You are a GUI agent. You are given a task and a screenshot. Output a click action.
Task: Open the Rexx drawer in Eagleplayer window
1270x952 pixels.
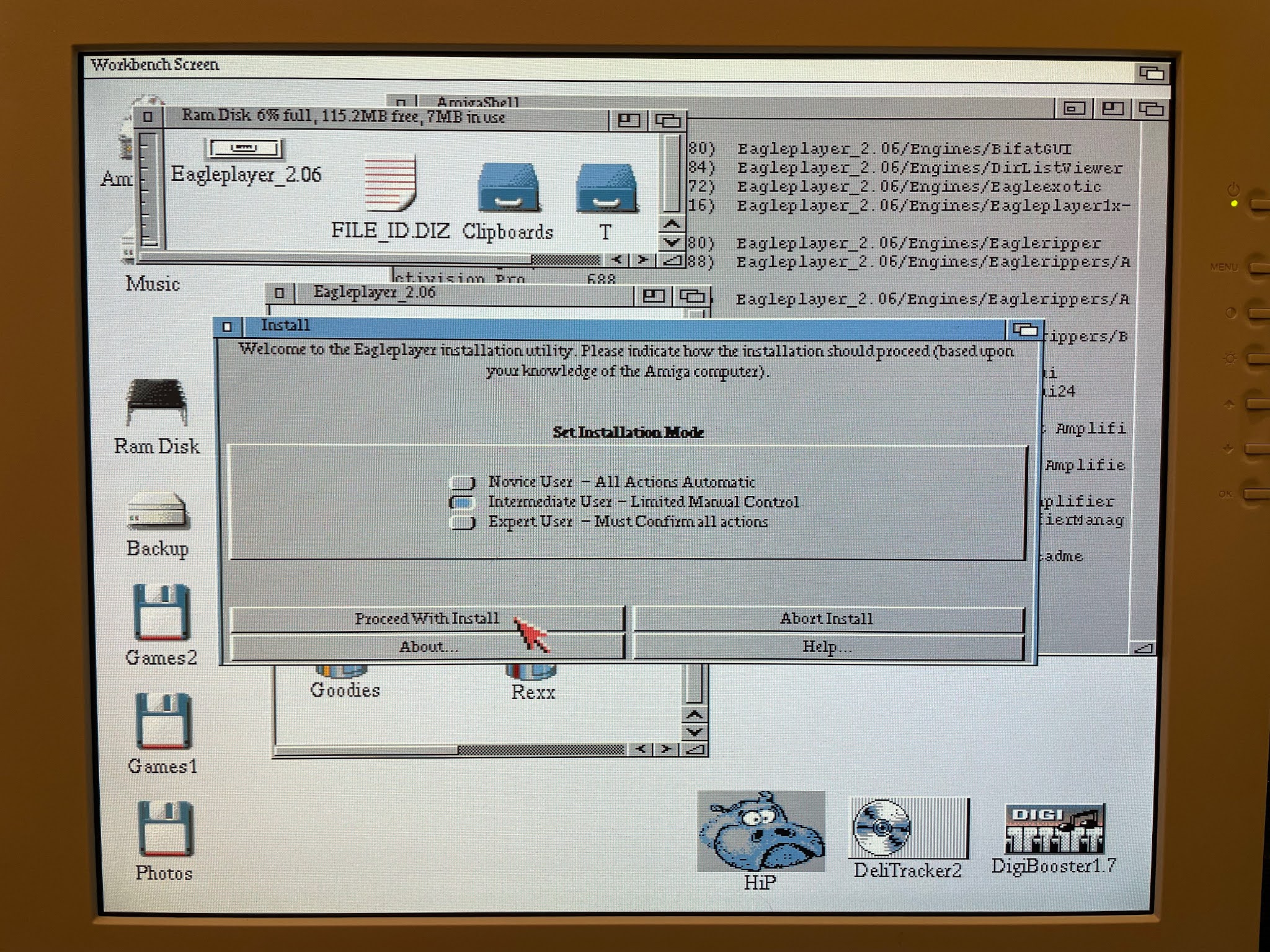click(533, 684)
